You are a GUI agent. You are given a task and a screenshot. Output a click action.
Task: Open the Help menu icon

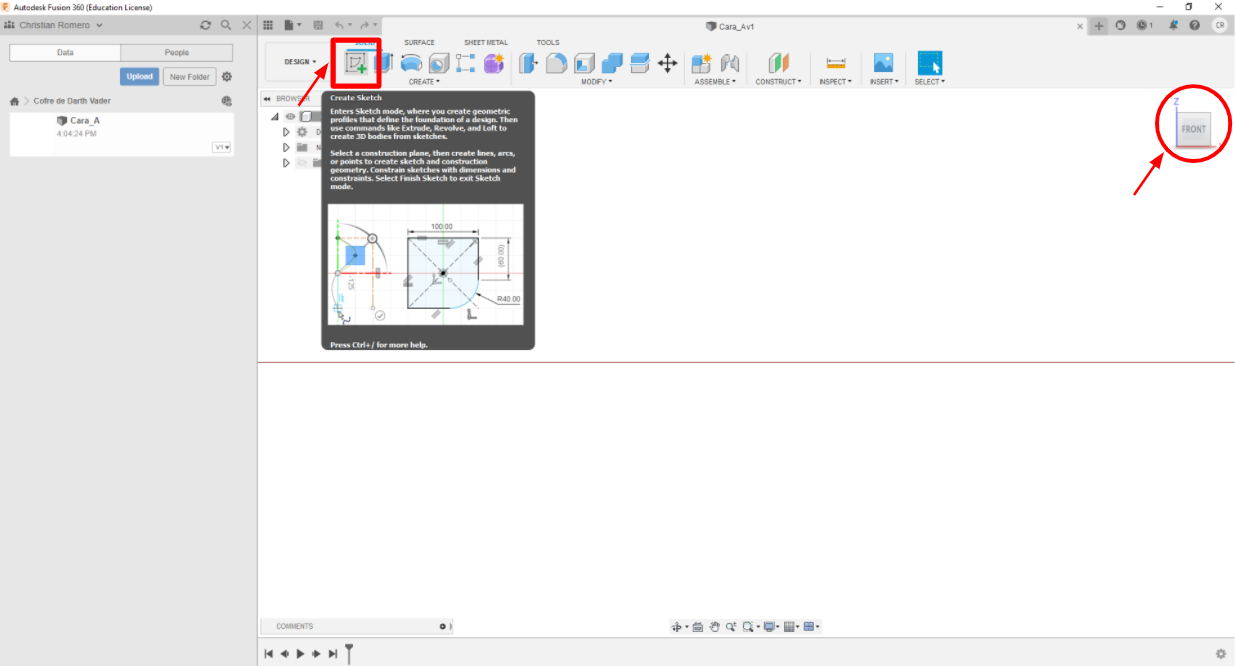1195,26
